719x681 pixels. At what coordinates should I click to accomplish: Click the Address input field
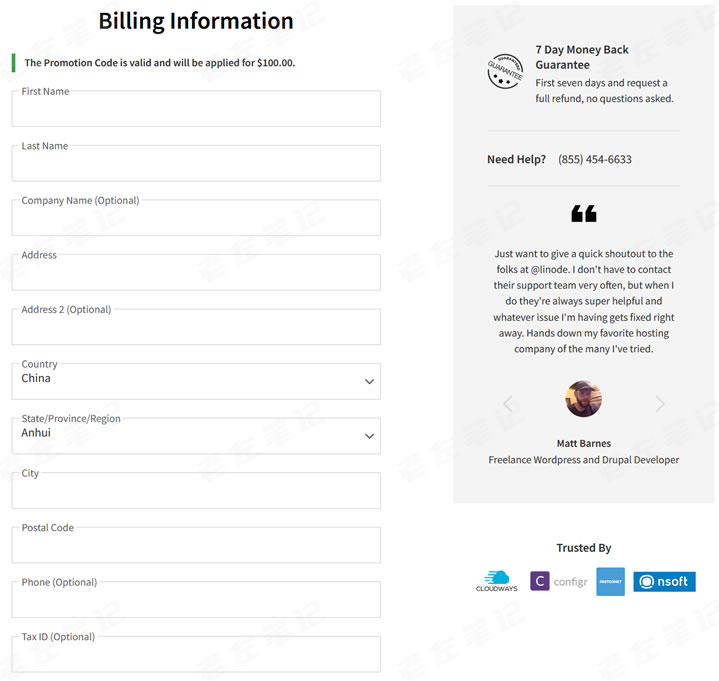(196, 273)
